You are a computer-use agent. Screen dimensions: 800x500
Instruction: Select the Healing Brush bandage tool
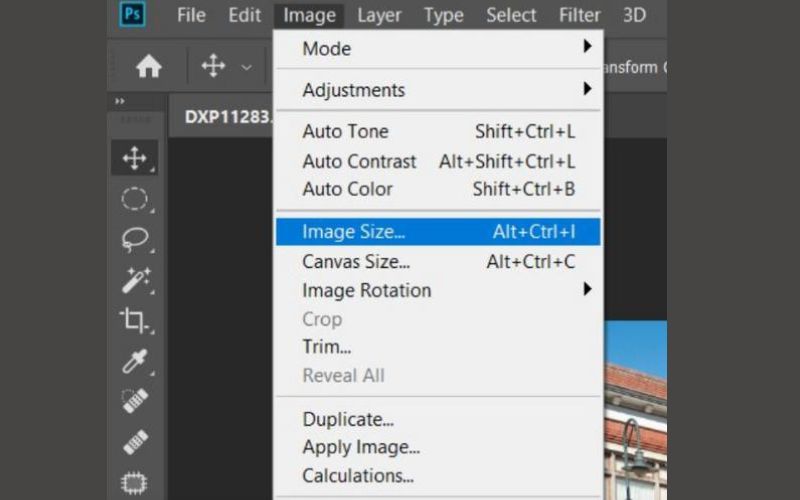coord(136,442)
